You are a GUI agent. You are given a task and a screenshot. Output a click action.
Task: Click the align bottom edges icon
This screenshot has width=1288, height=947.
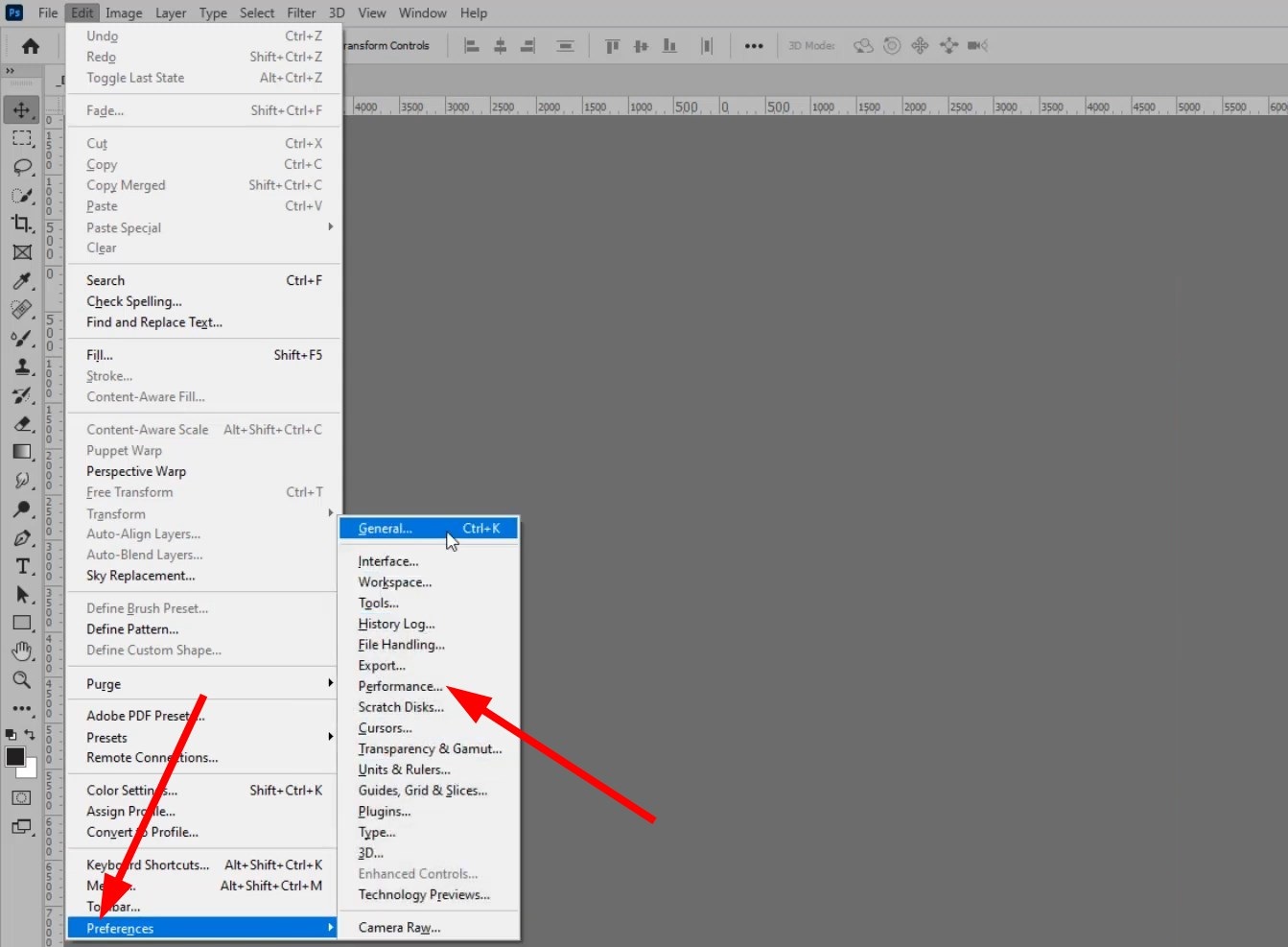669,46
